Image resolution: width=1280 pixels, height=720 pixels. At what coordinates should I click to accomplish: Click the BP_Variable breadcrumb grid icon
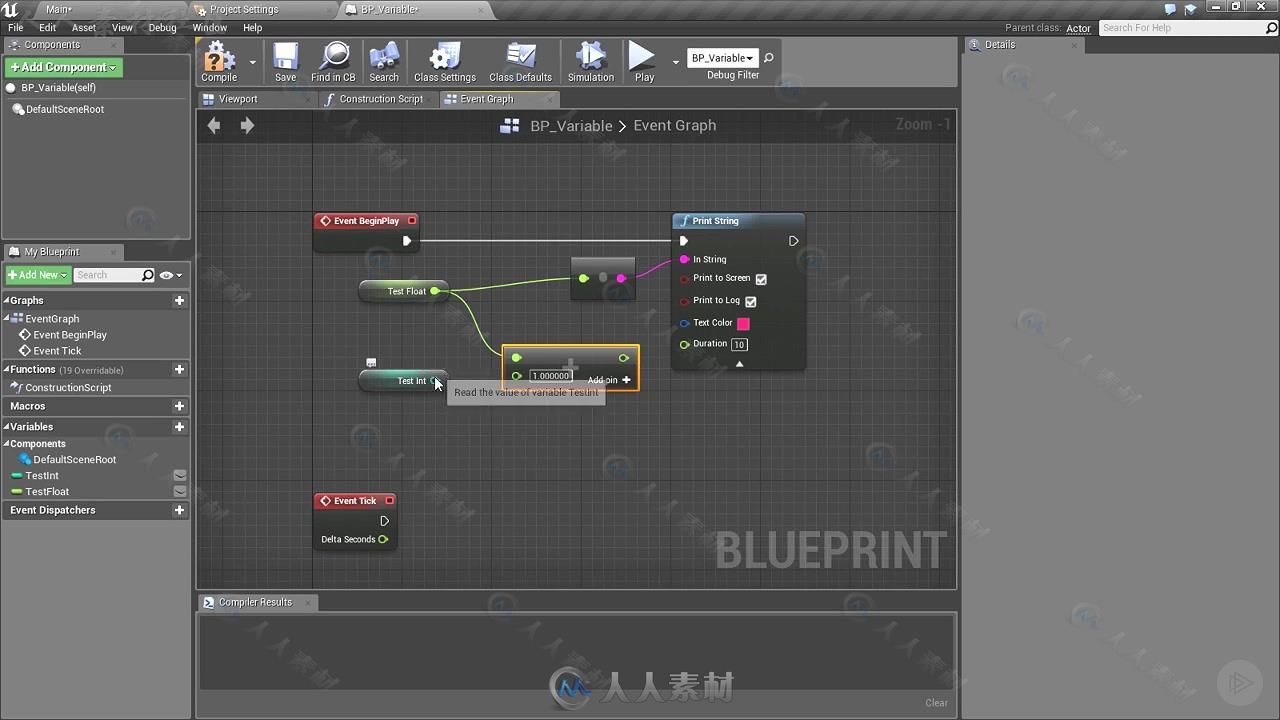[x=510, y=126]
